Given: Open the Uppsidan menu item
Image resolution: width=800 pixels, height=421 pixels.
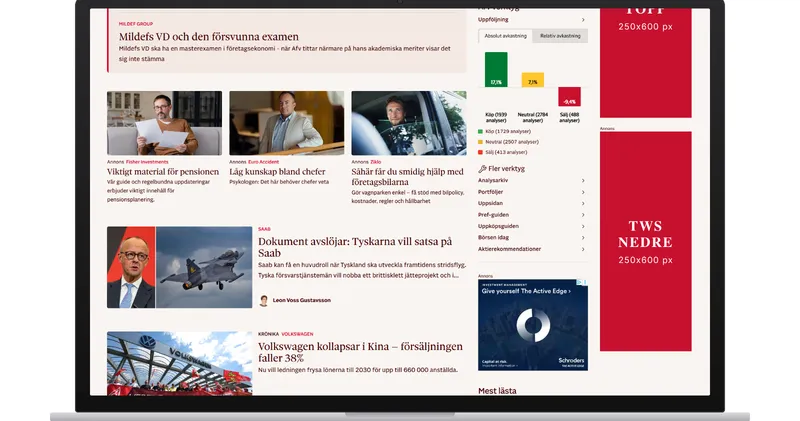Looking at the screenshot, I should click(x=490, y=204).
